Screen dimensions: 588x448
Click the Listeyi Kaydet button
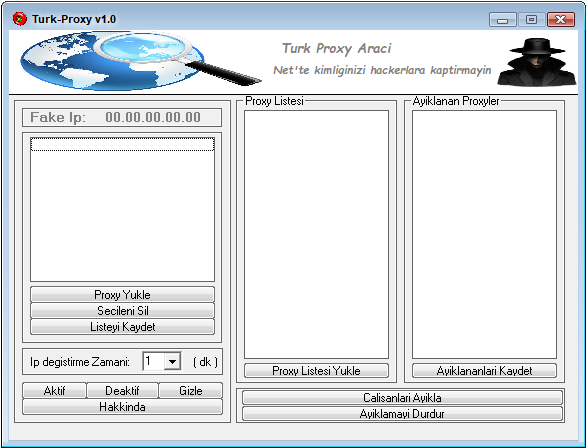pos(122,327)
